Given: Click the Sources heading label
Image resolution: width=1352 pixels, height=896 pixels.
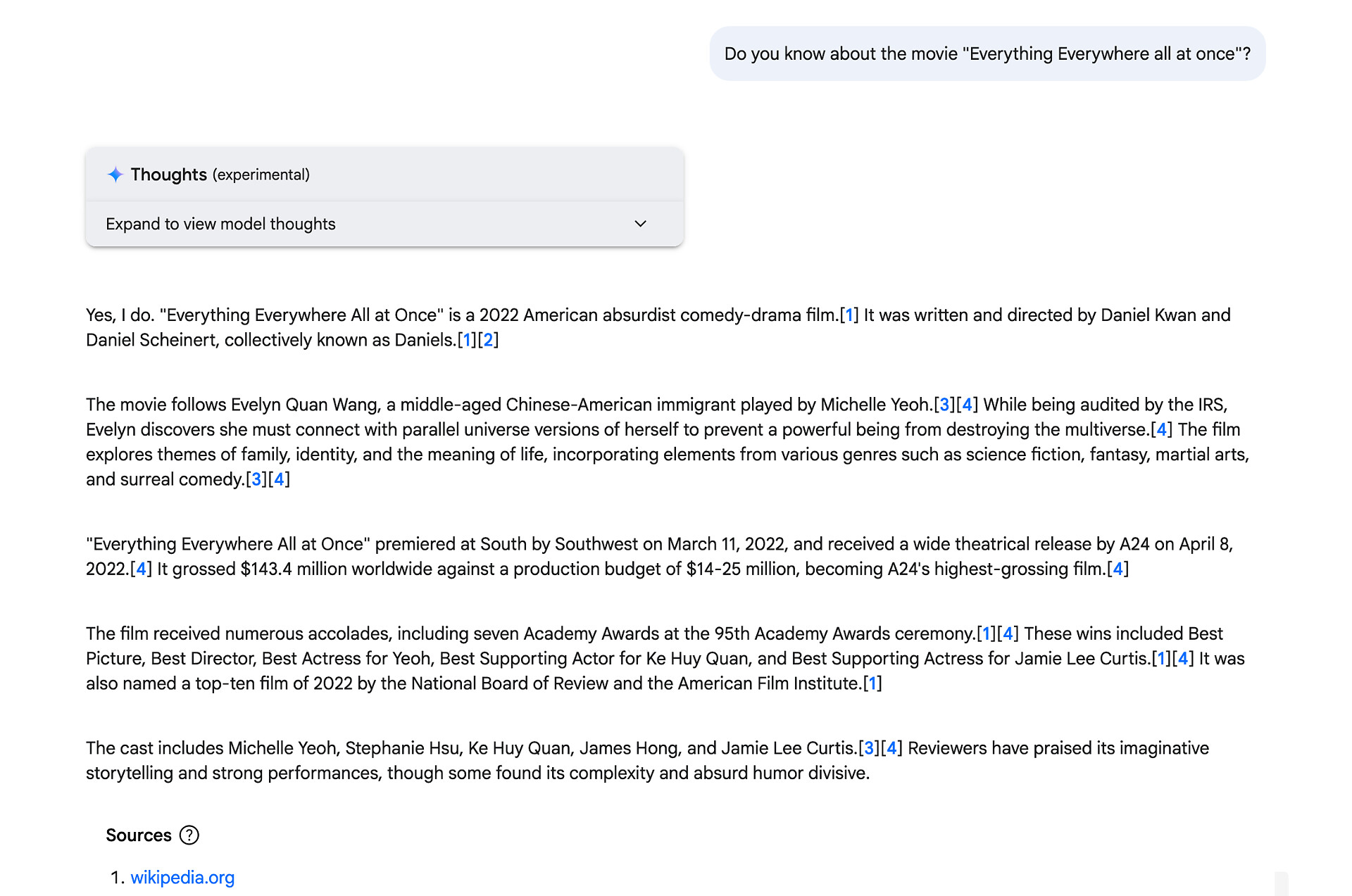Looking at the screenshot, I should pyautogui.click(x=139, y=835).
